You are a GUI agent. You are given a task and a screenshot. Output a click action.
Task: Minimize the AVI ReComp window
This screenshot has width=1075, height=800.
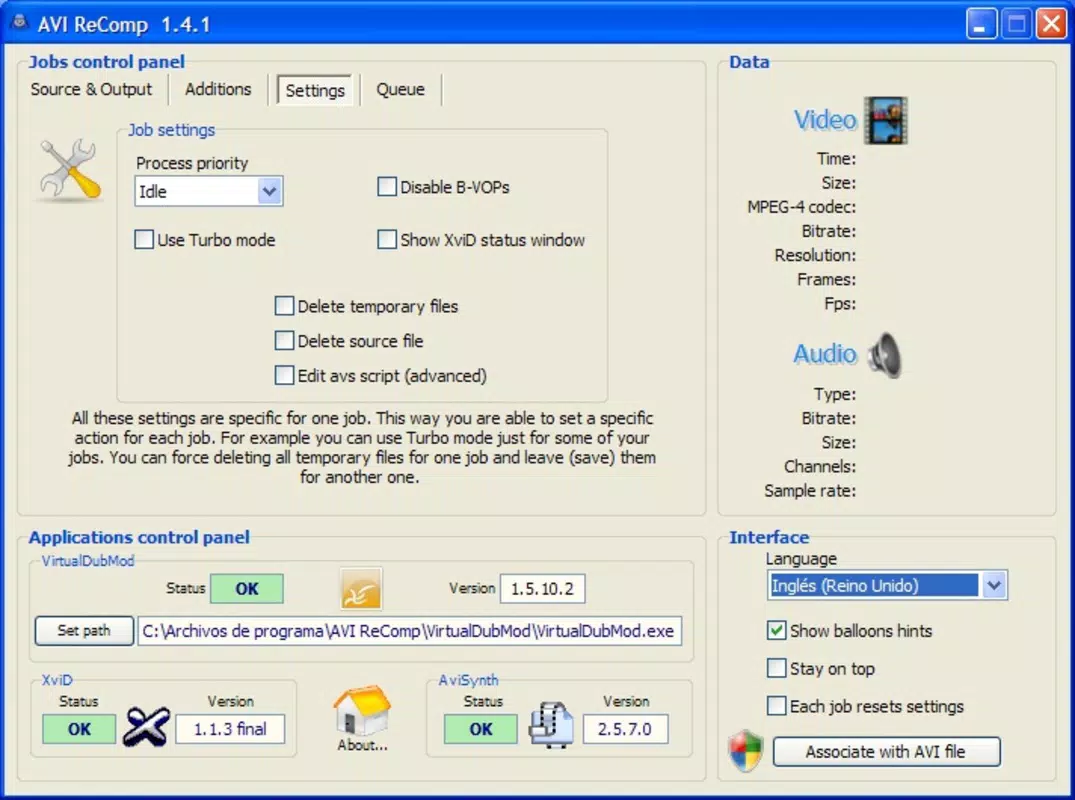pyautogui.click(x=981, y=25)
